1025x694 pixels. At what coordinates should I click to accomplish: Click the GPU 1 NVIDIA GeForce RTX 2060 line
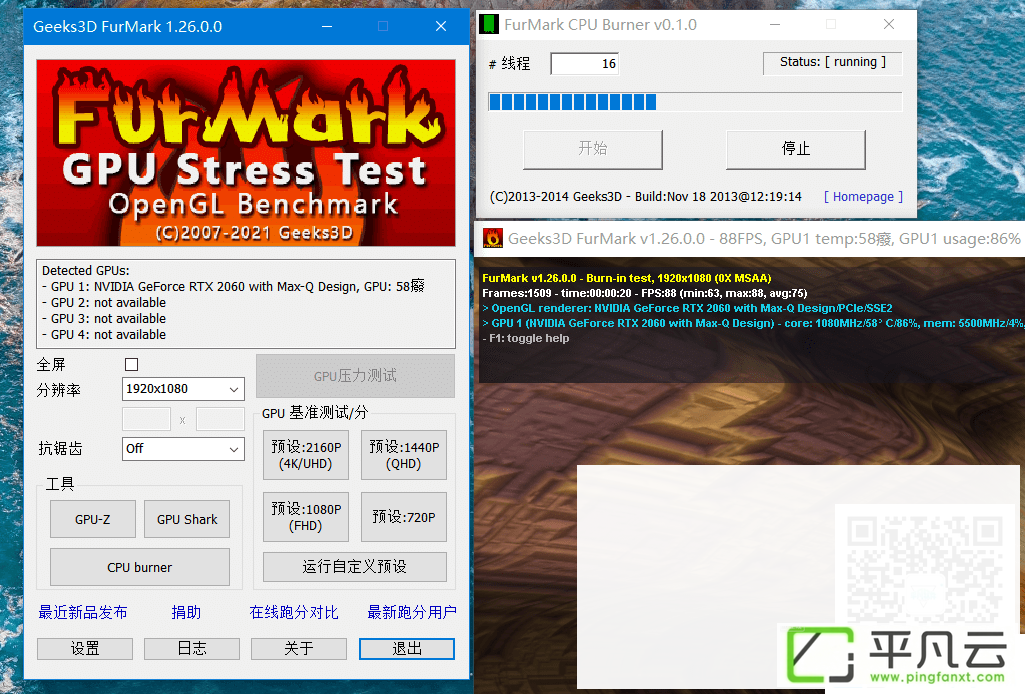233,286
